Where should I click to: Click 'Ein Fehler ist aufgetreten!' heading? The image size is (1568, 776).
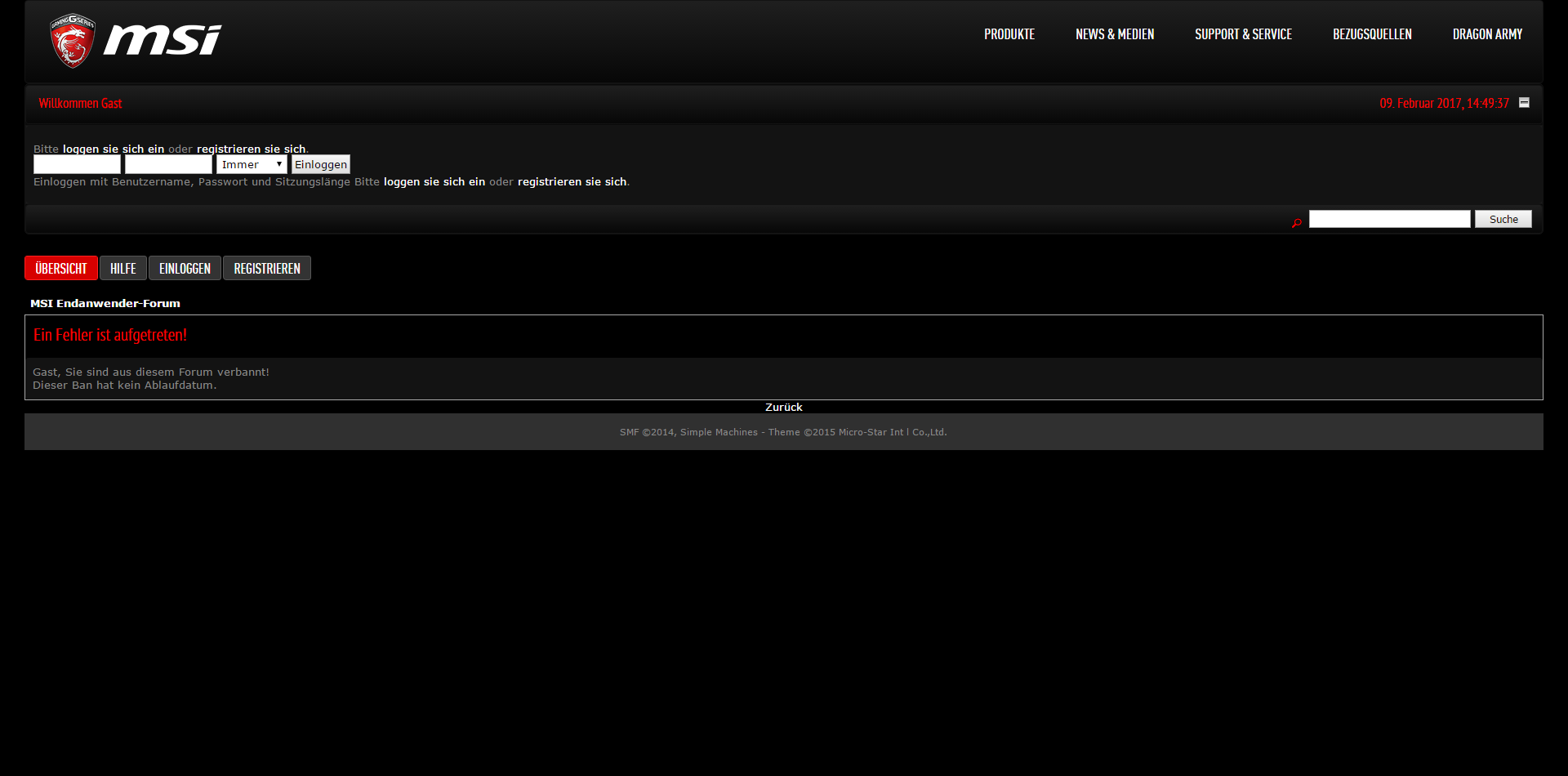point(110,335)
